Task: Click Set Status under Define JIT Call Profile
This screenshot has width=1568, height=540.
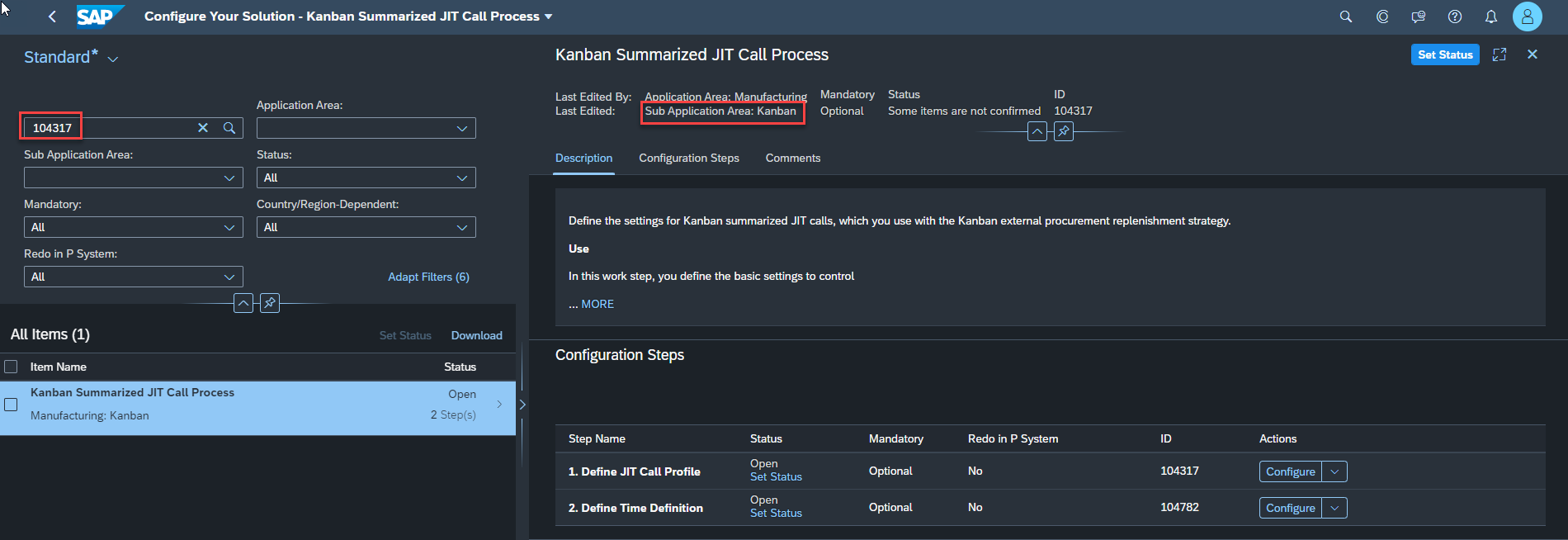Action: click(776, 477)
